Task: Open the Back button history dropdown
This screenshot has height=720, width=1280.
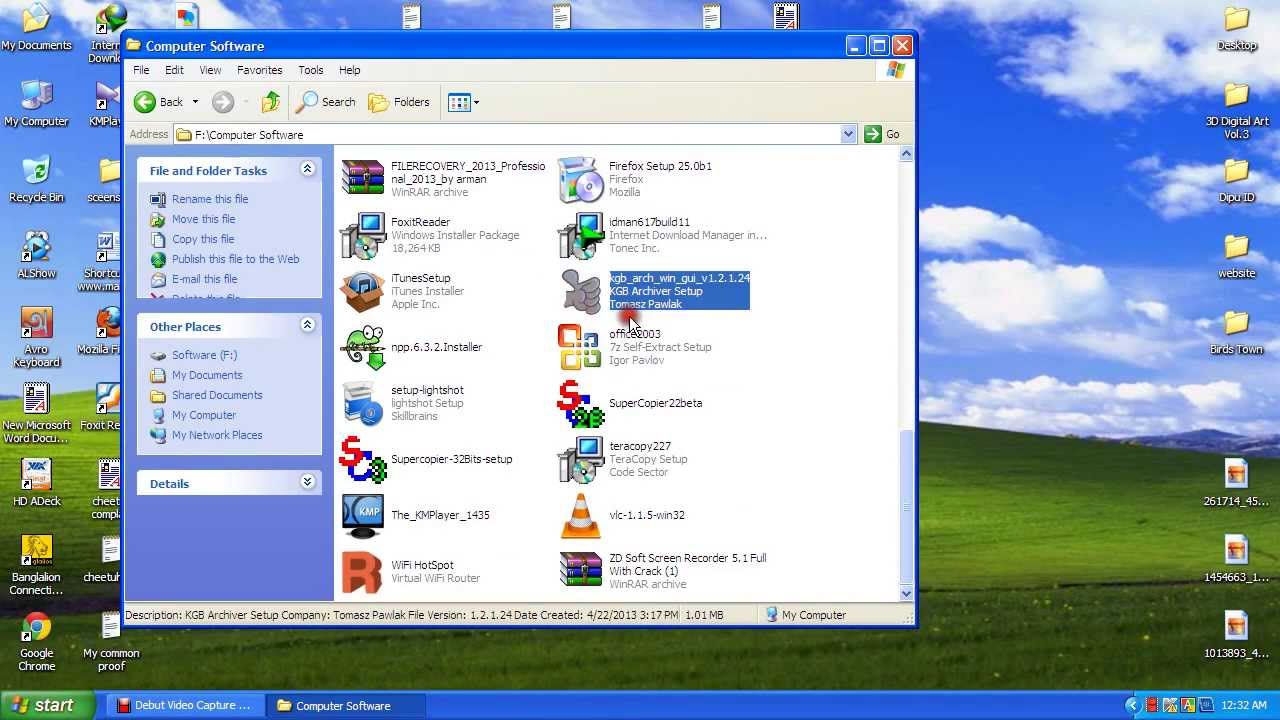Action: (x=195, y=102)
